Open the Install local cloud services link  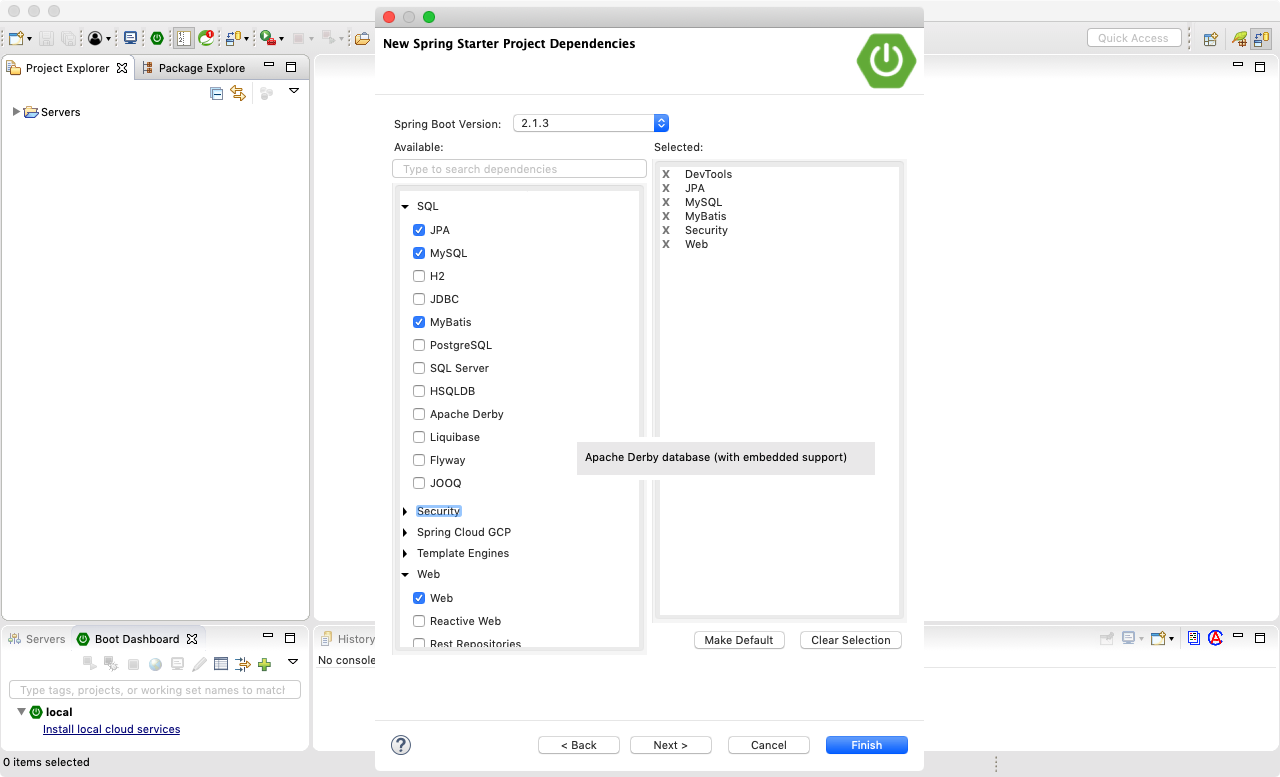[x=111, y=730]
